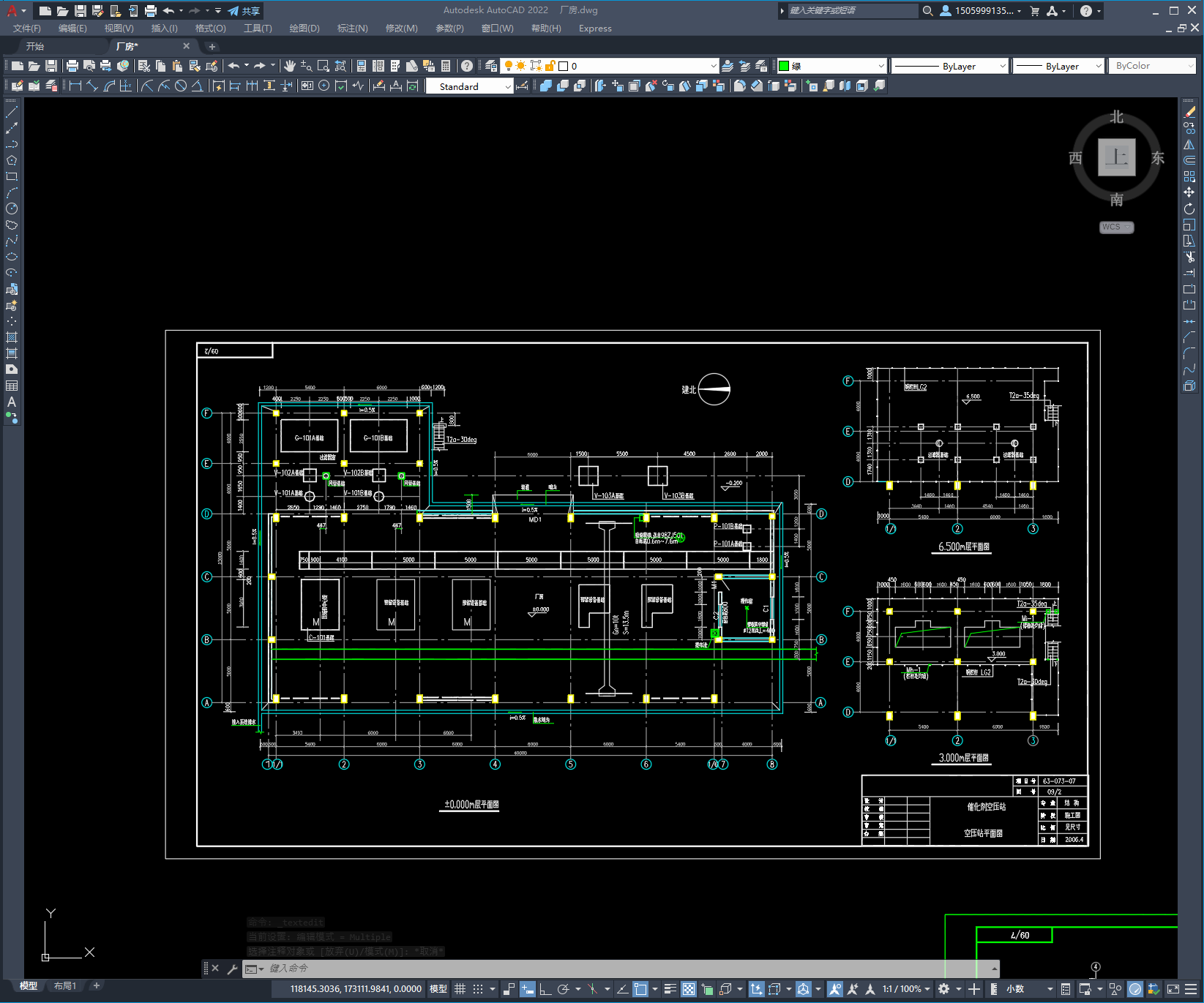The image size is (1204, 1003).
Task: Click the QuickCalc calculator icon
Action: [x=446, y=66]
